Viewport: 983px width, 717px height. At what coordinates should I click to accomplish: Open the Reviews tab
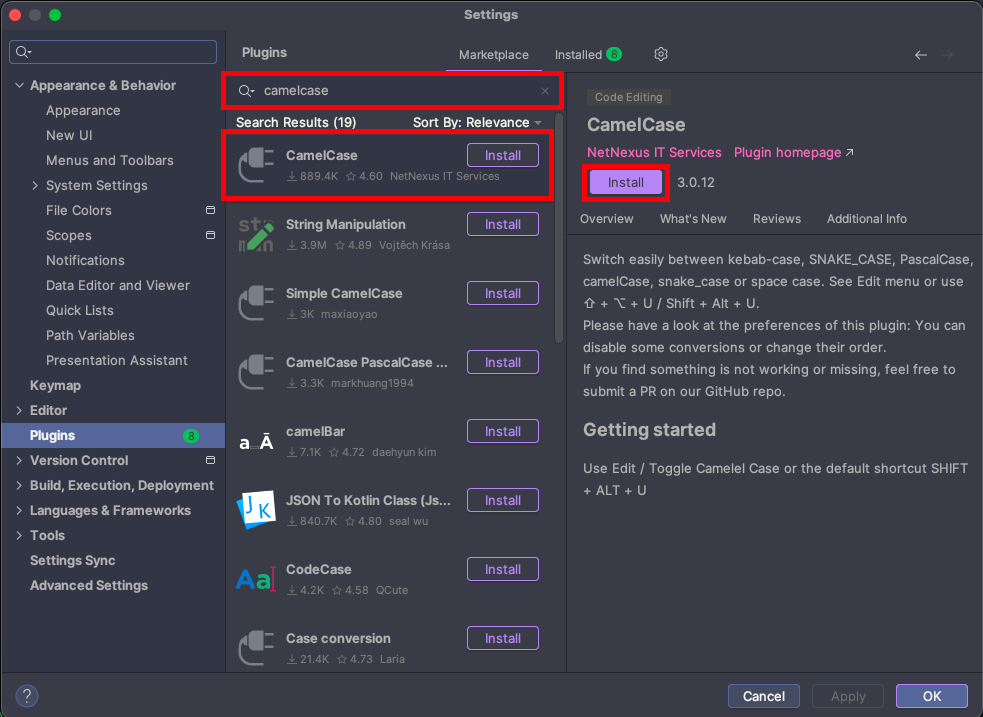pyautogui.click(x=777, y=219)
